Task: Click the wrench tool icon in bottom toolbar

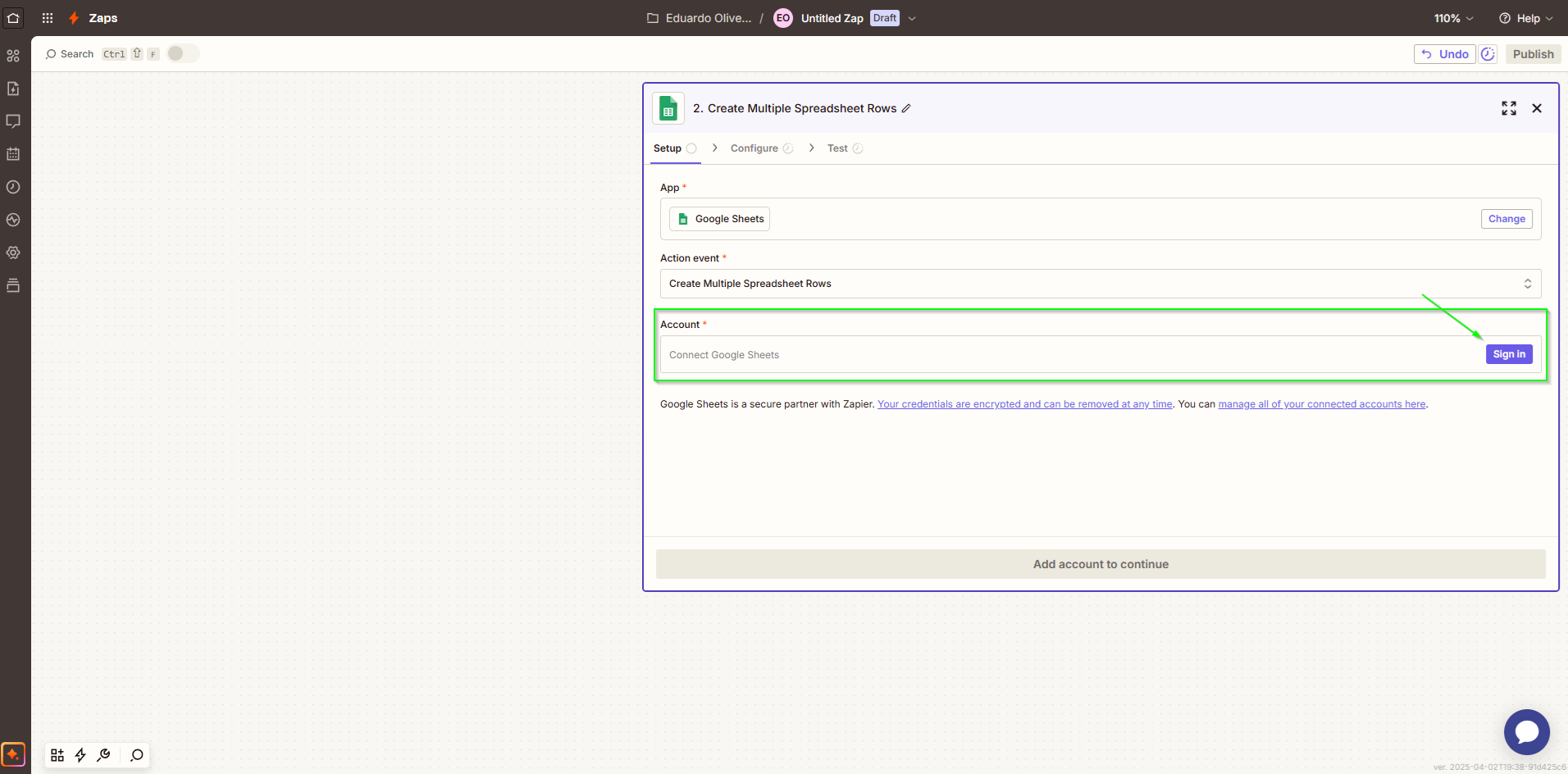Action: (103, 755)
